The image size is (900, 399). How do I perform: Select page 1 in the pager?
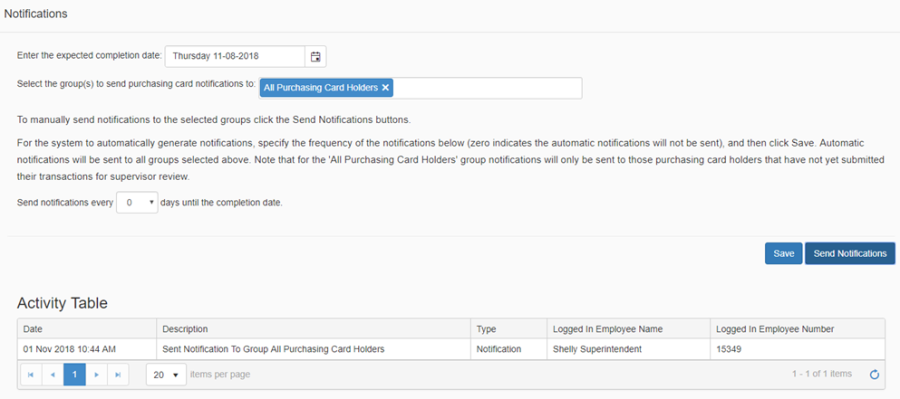click(x=75, y=374)
